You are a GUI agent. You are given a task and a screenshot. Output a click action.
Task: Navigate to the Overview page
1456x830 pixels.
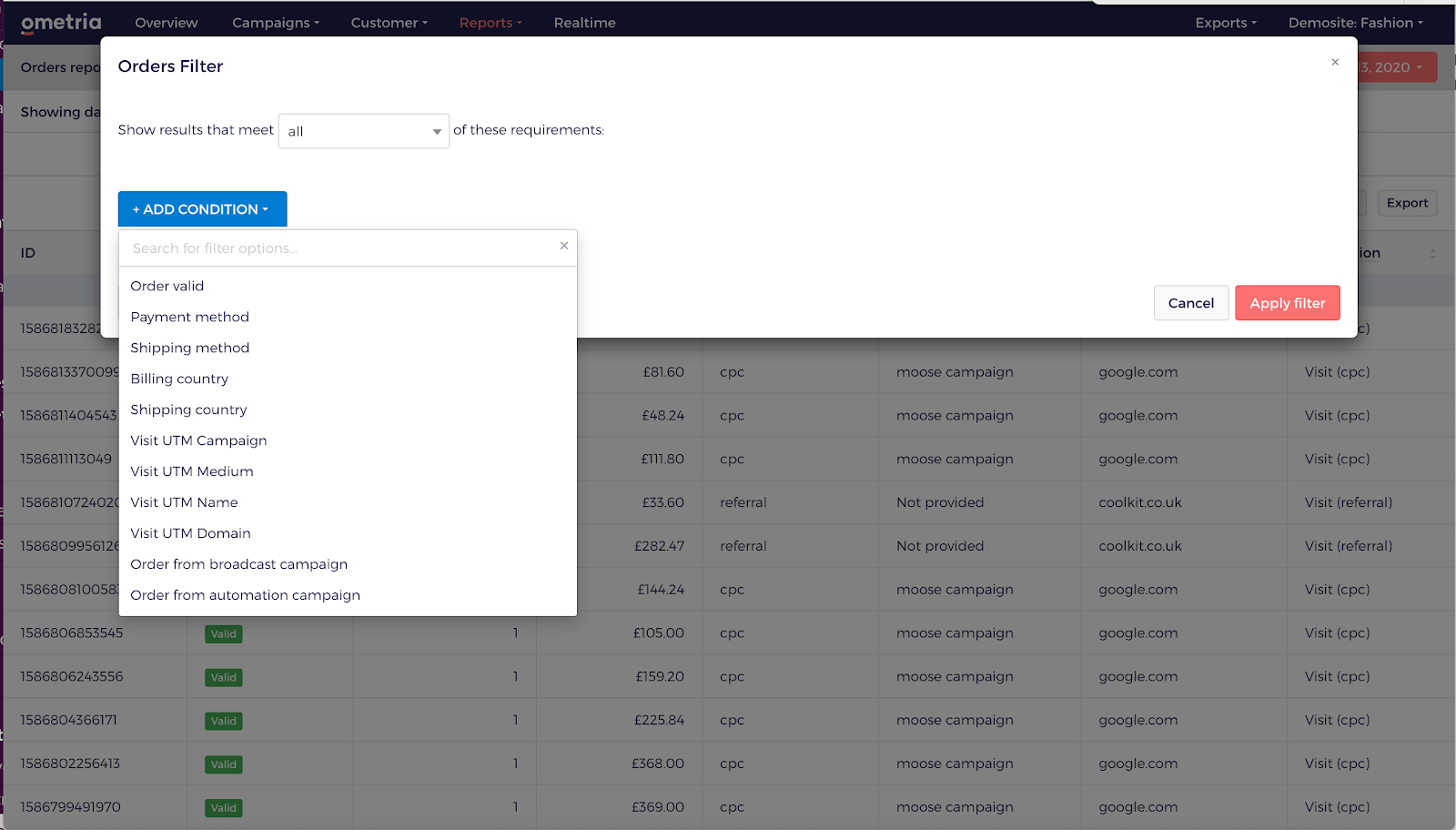166,23
